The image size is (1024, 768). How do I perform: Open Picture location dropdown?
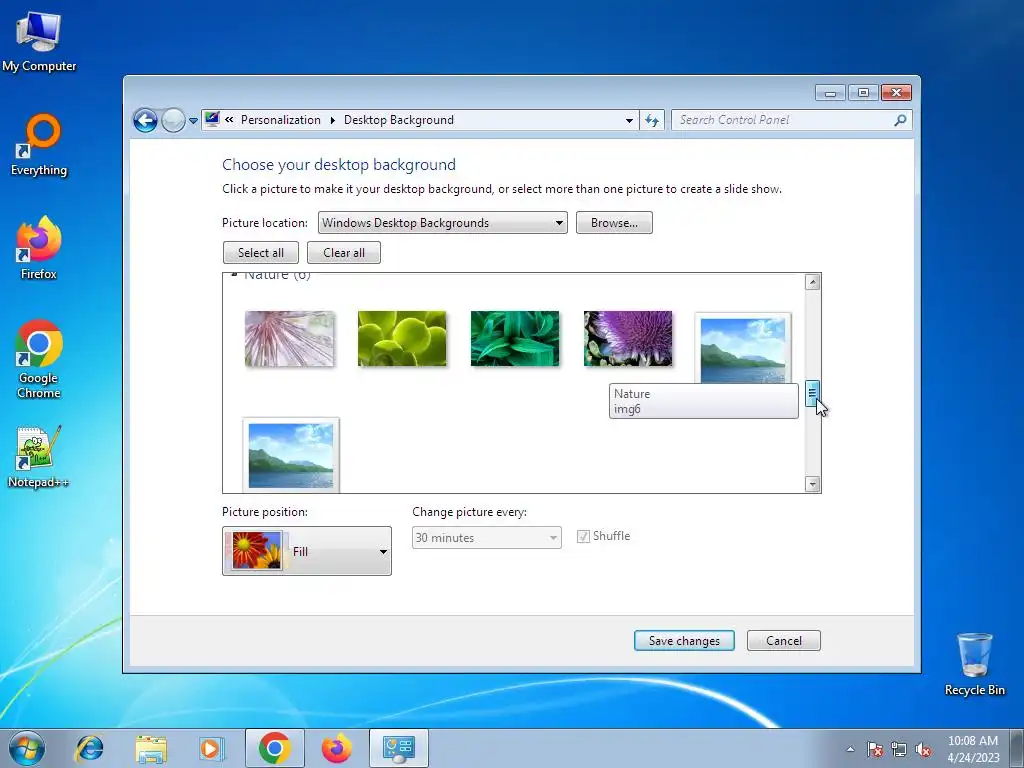coord(443,223)
